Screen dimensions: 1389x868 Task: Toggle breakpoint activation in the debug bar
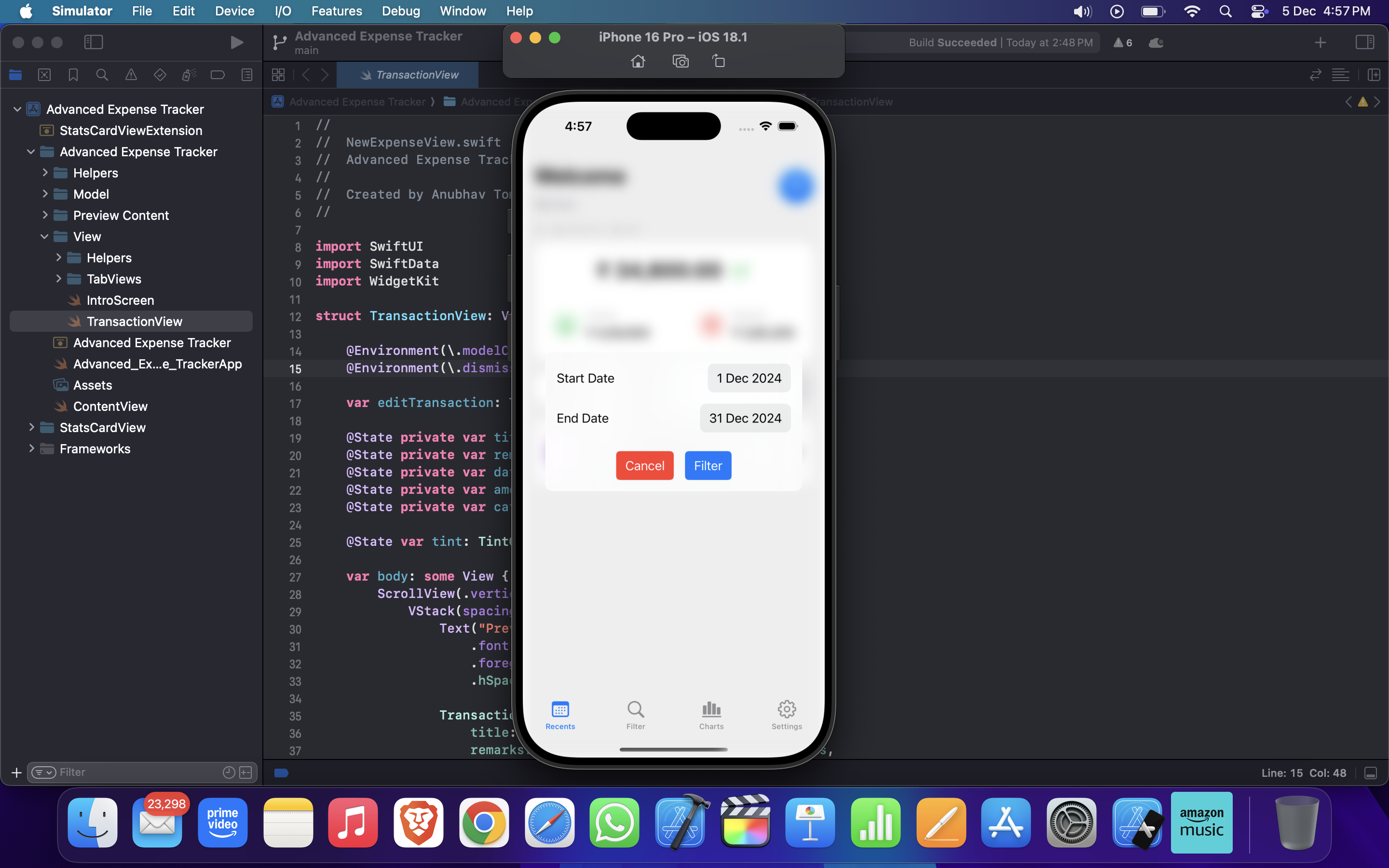pyautogui.click(x=281, y=773)
